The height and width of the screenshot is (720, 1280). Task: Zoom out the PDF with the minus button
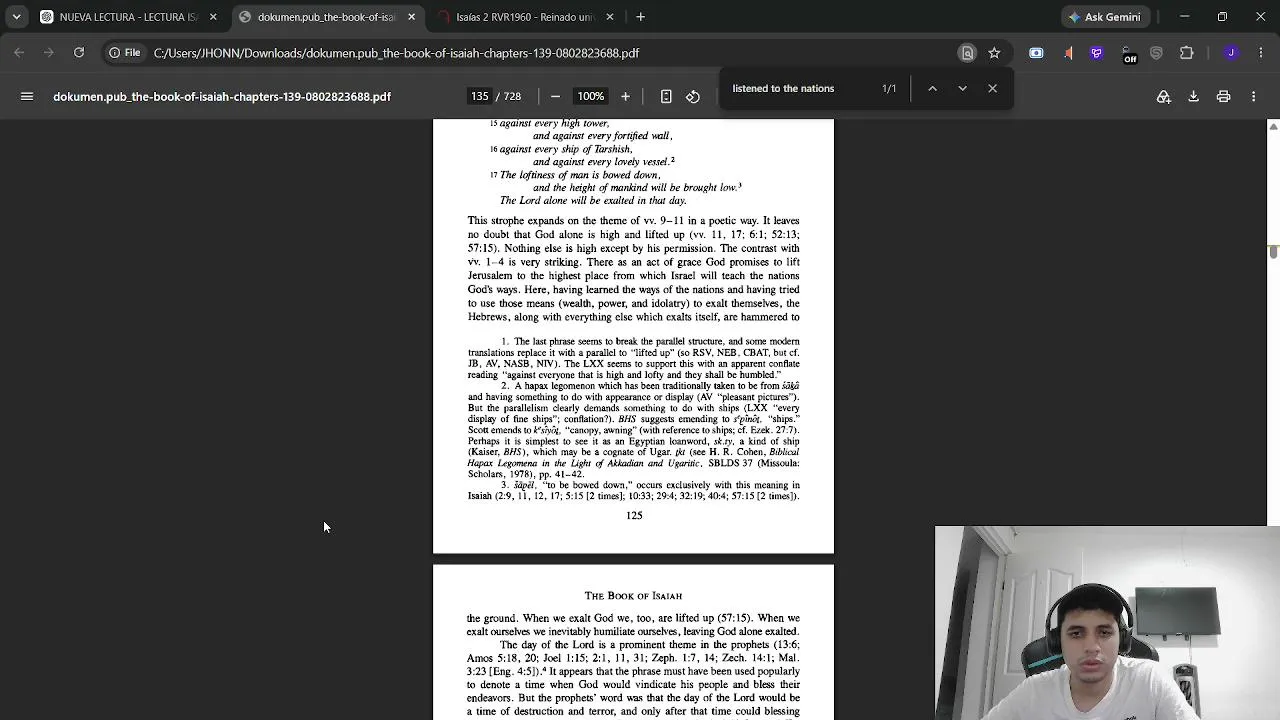[555, 96]
